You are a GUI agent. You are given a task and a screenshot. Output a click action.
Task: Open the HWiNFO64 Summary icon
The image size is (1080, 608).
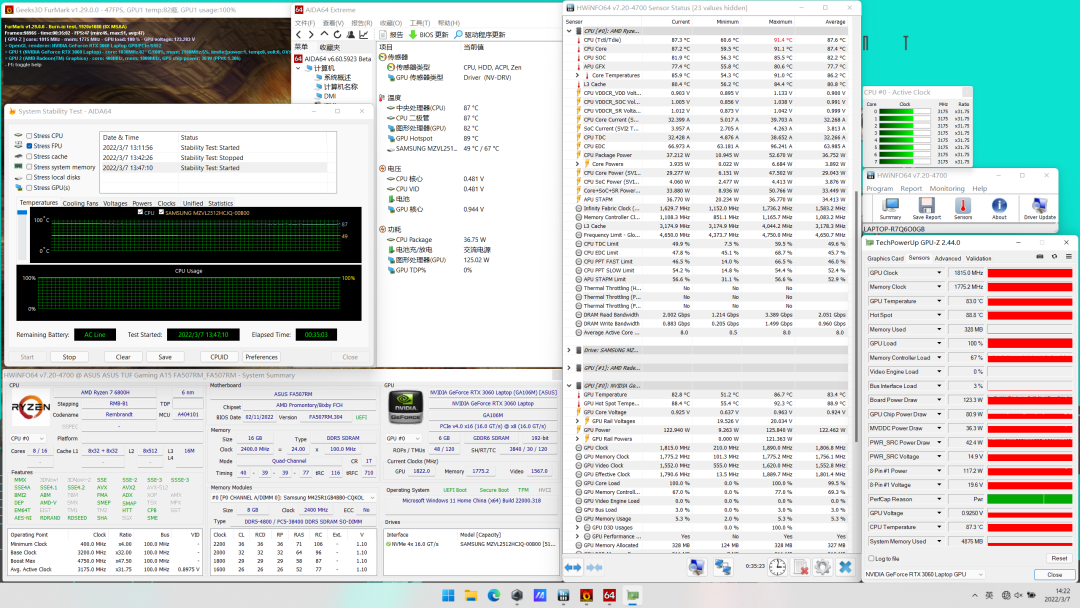pyautogui.click(x=890, y=209)
